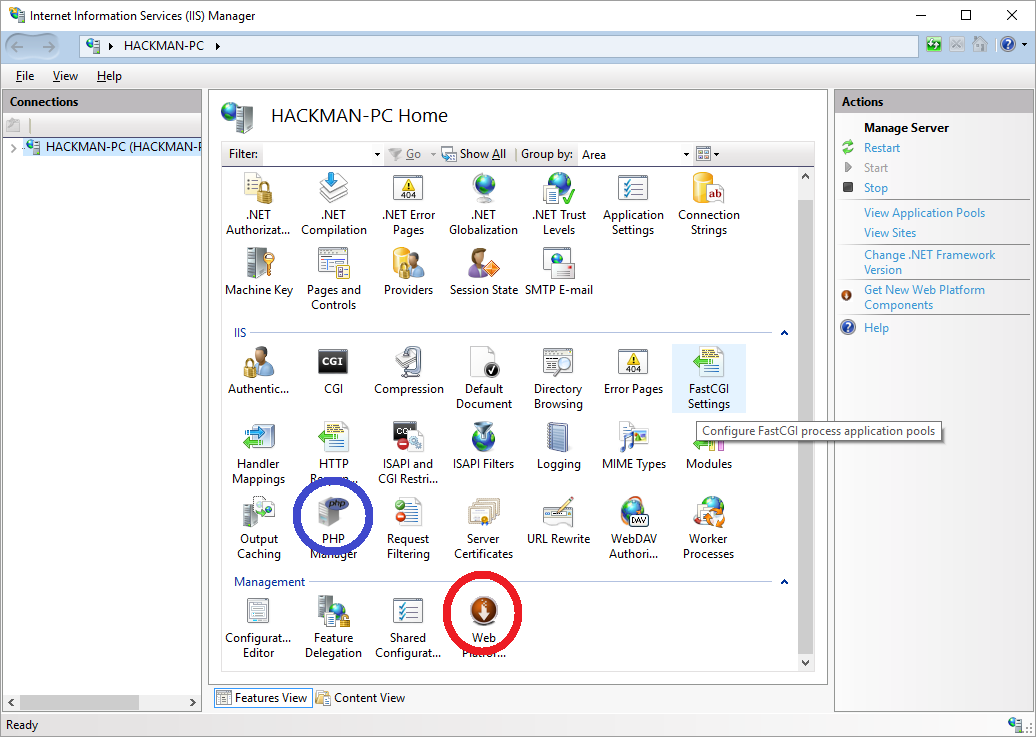Open .NET Globalization settings

(x=484, y=204)
